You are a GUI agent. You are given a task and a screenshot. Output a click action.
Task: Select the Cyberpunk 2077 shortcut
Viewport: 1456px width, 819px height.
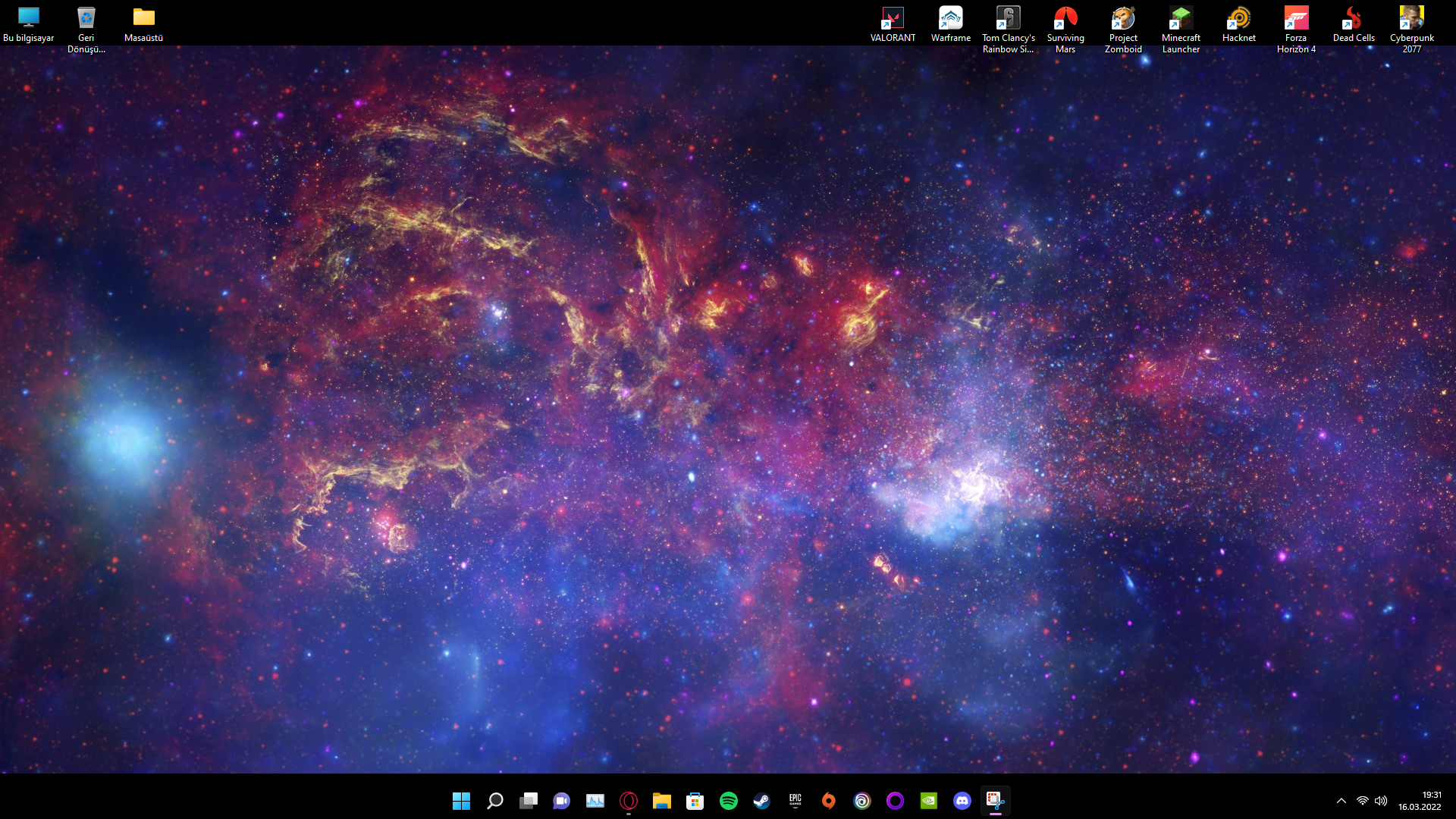tap(1411, 30)
